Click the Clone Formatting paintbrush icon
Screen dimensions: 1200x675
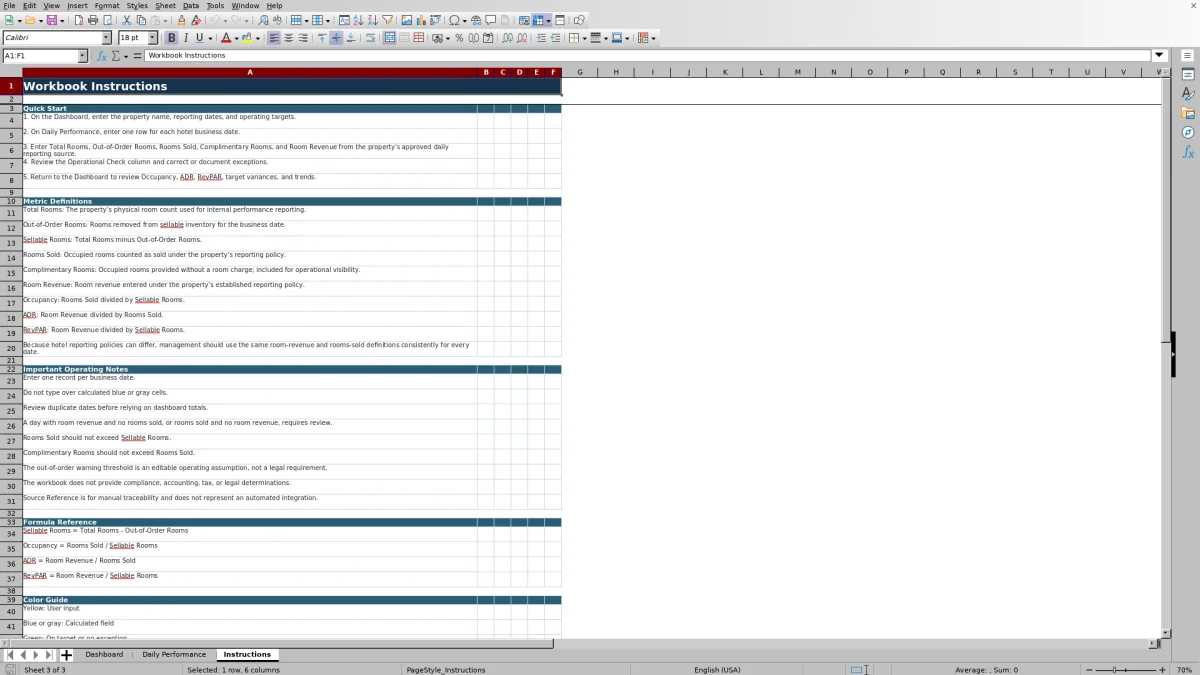(181, 20)
